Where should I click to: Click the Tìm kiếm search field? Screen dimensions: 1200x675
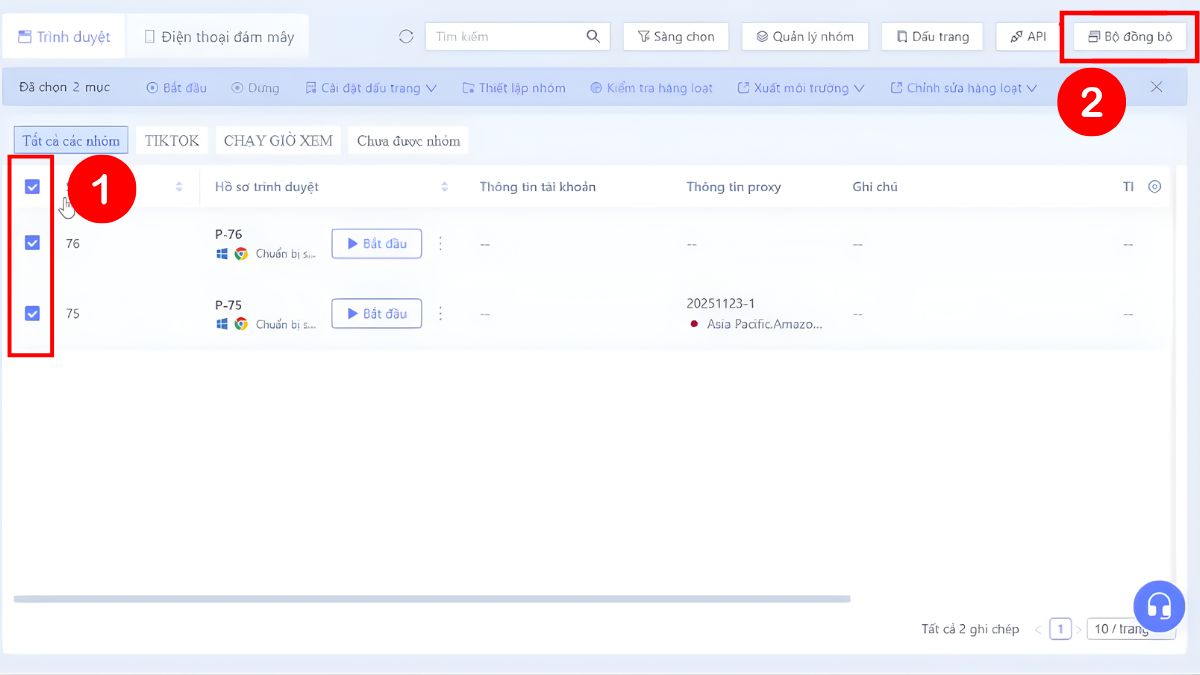(x=505, y=37)
